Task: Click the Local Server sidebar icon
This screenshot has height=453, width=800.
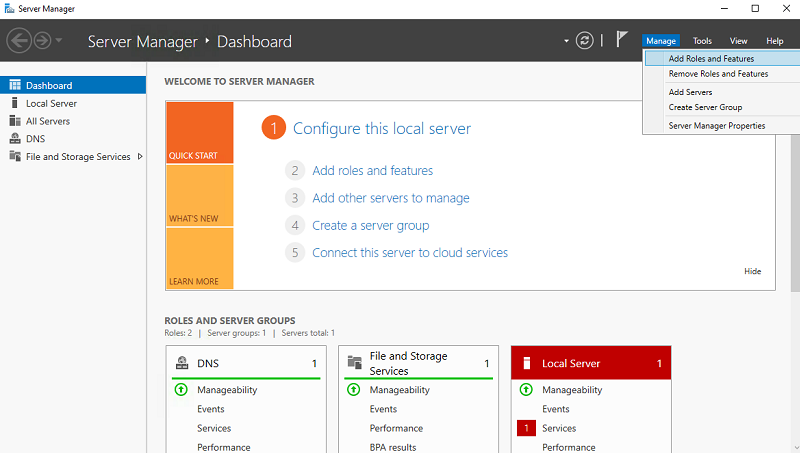Action: coord(15,103)
